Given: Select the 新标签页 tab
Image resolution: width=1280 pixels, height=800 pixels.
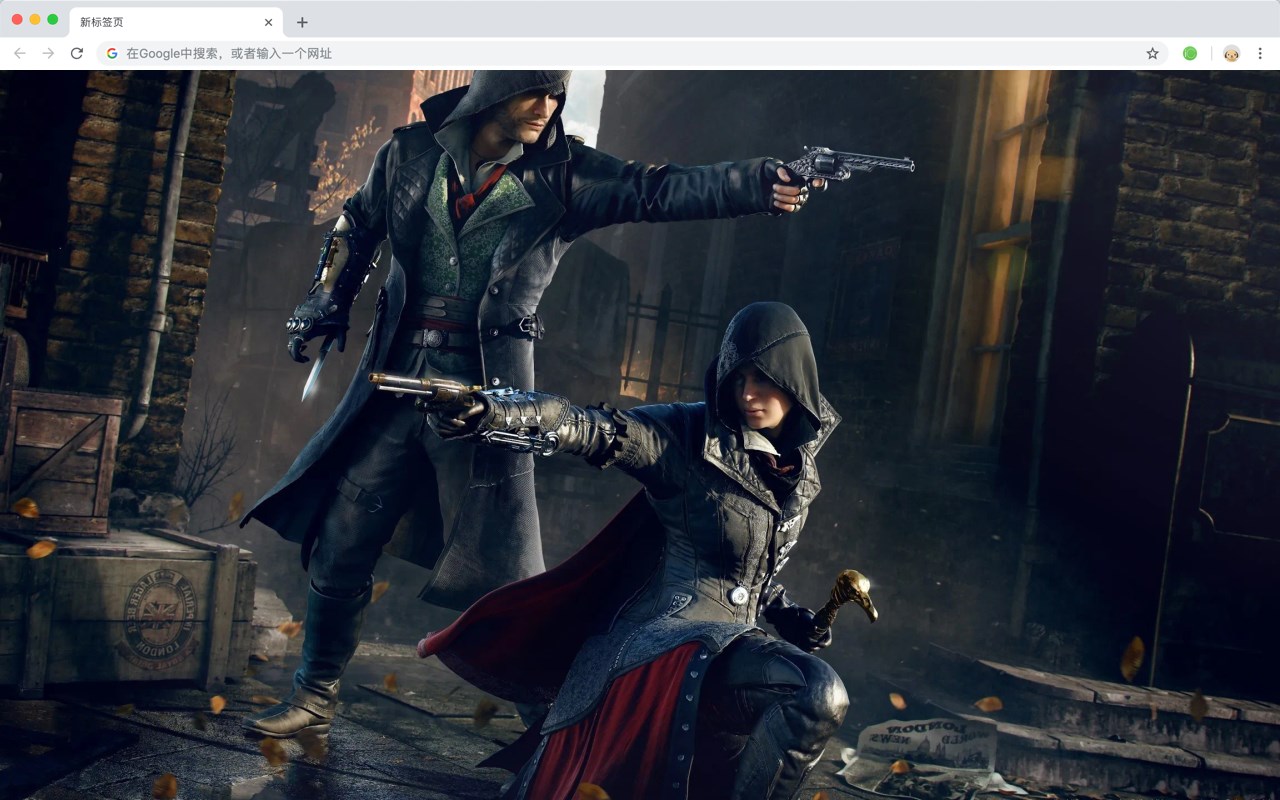Looking at the screenshot, I should [175, 22].
